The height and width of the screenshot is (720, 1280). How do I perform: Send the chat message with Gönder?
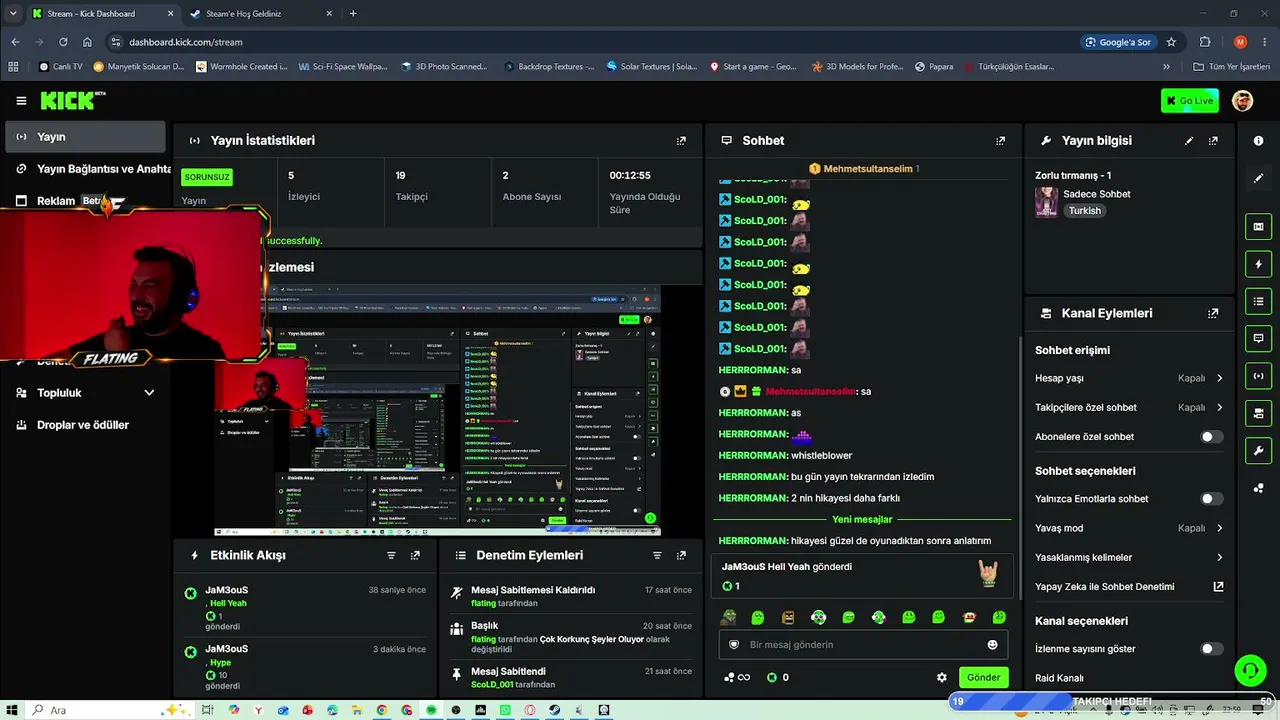tap(983, 677)
